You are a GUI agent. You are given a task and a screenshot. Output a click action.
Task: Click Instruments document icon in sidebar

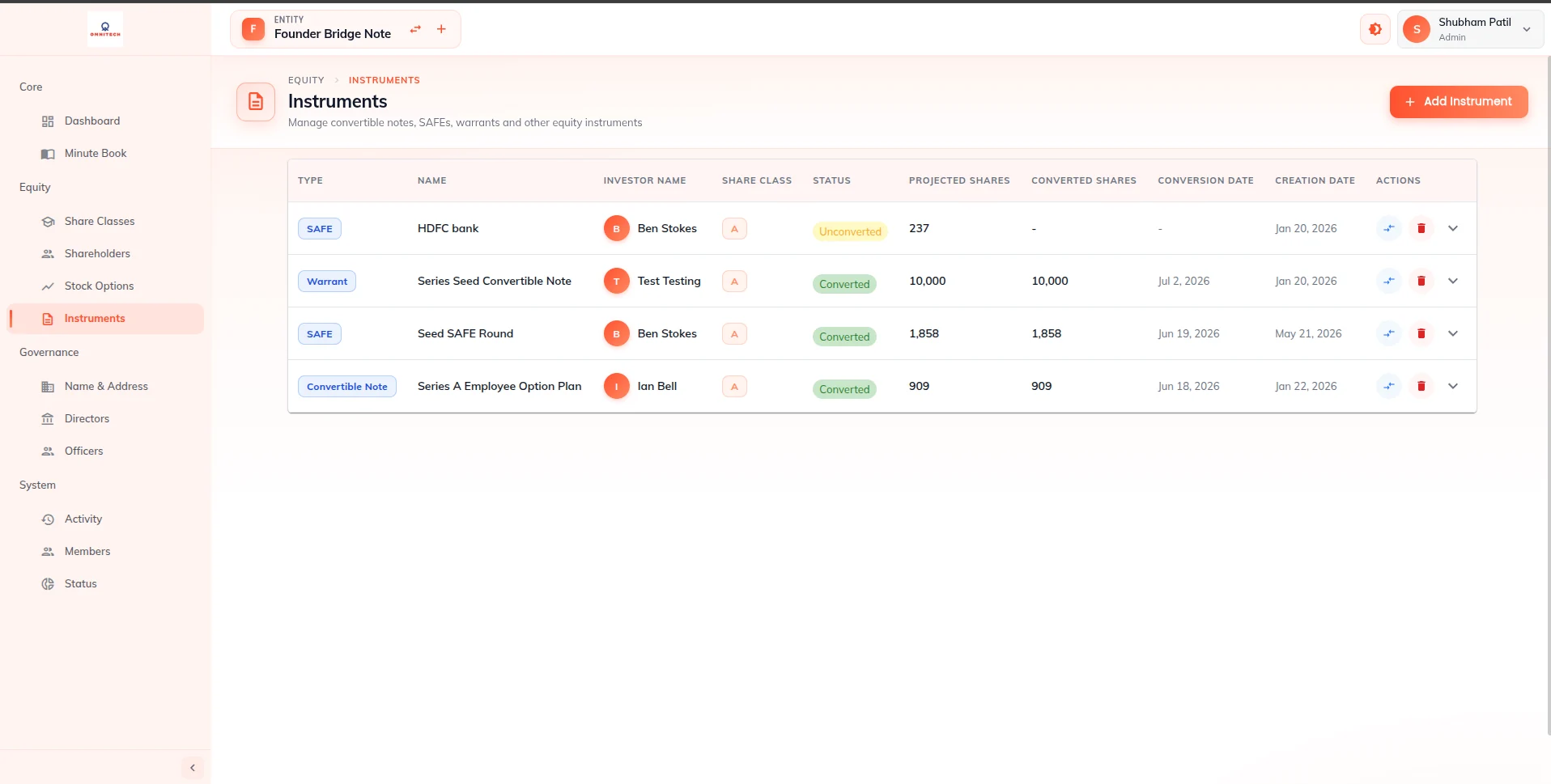[48, 319]
